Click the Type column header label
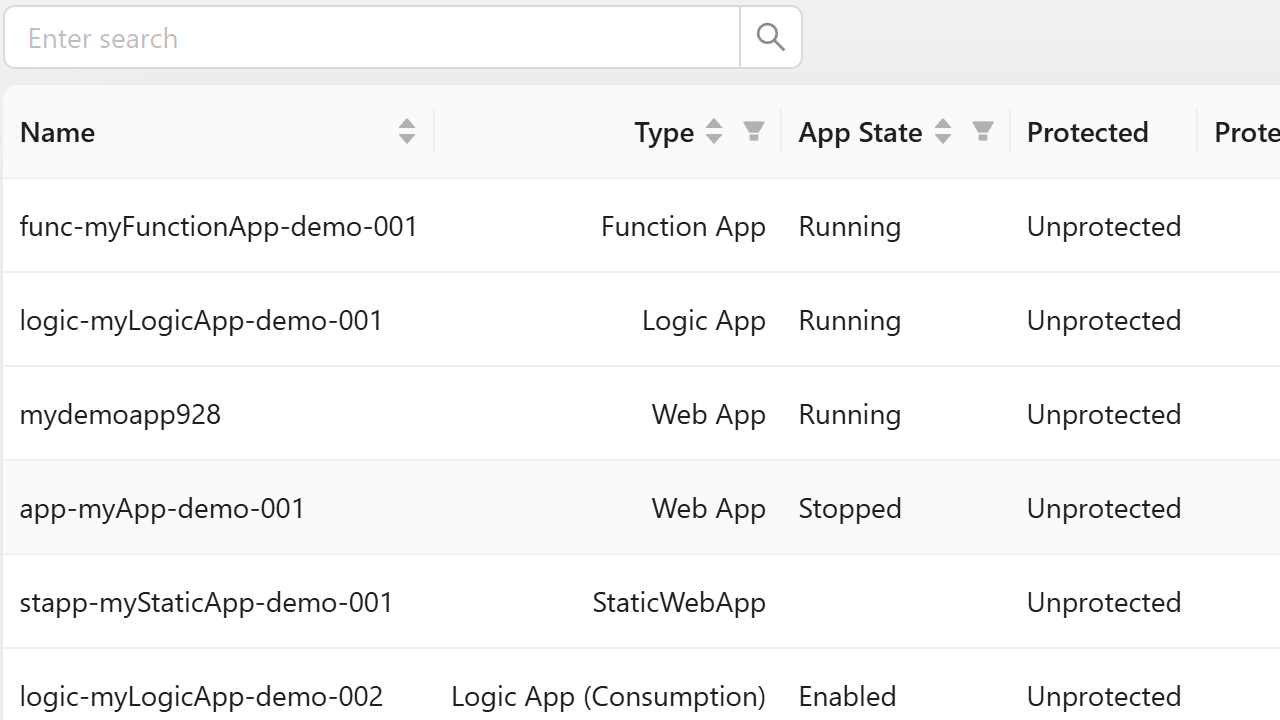1280x720 pixels. (x=664, y=132)
